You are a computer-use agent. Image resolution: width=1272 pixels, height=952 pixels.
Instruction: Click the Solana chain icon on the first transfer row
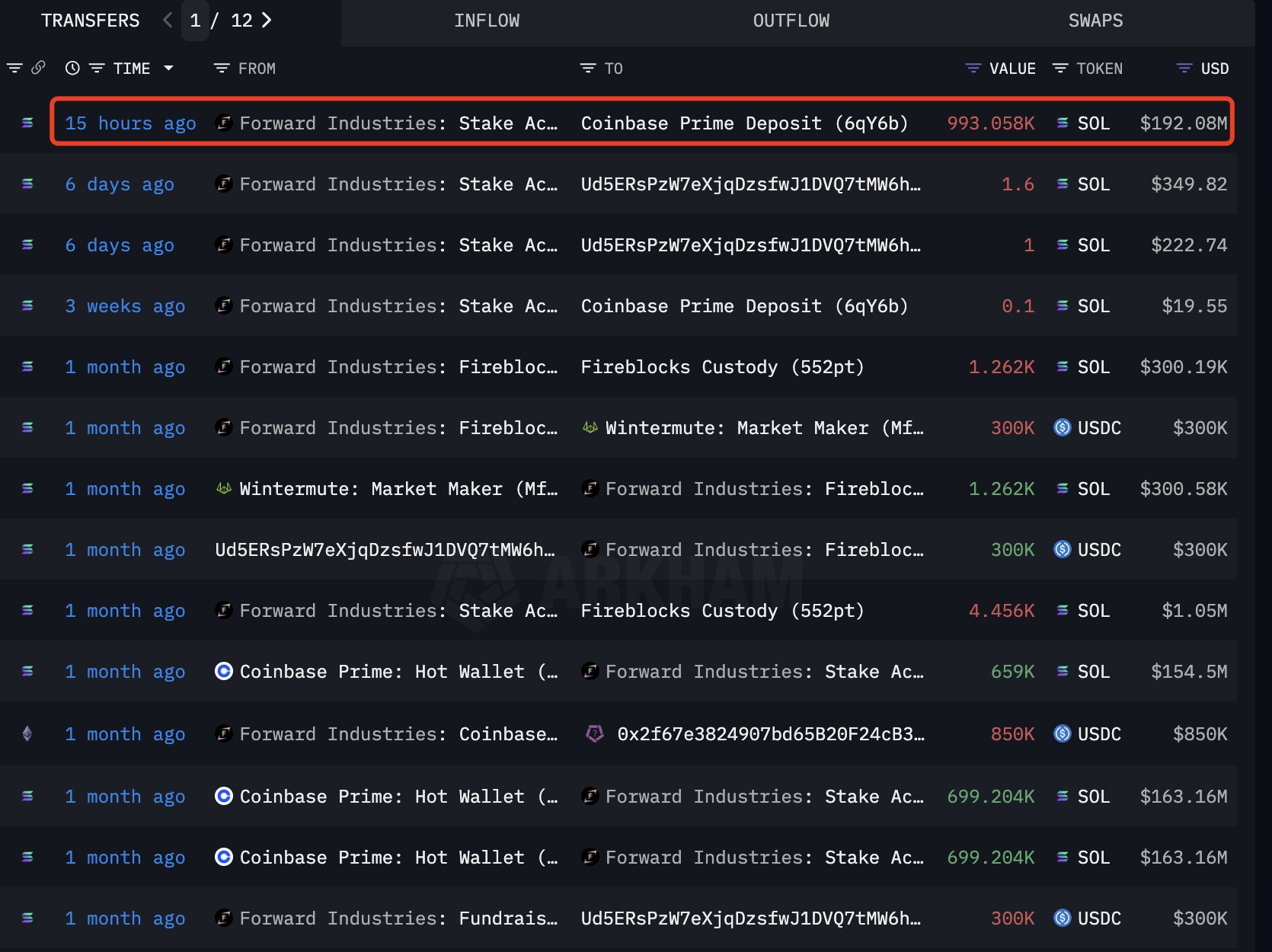(27, 123)
